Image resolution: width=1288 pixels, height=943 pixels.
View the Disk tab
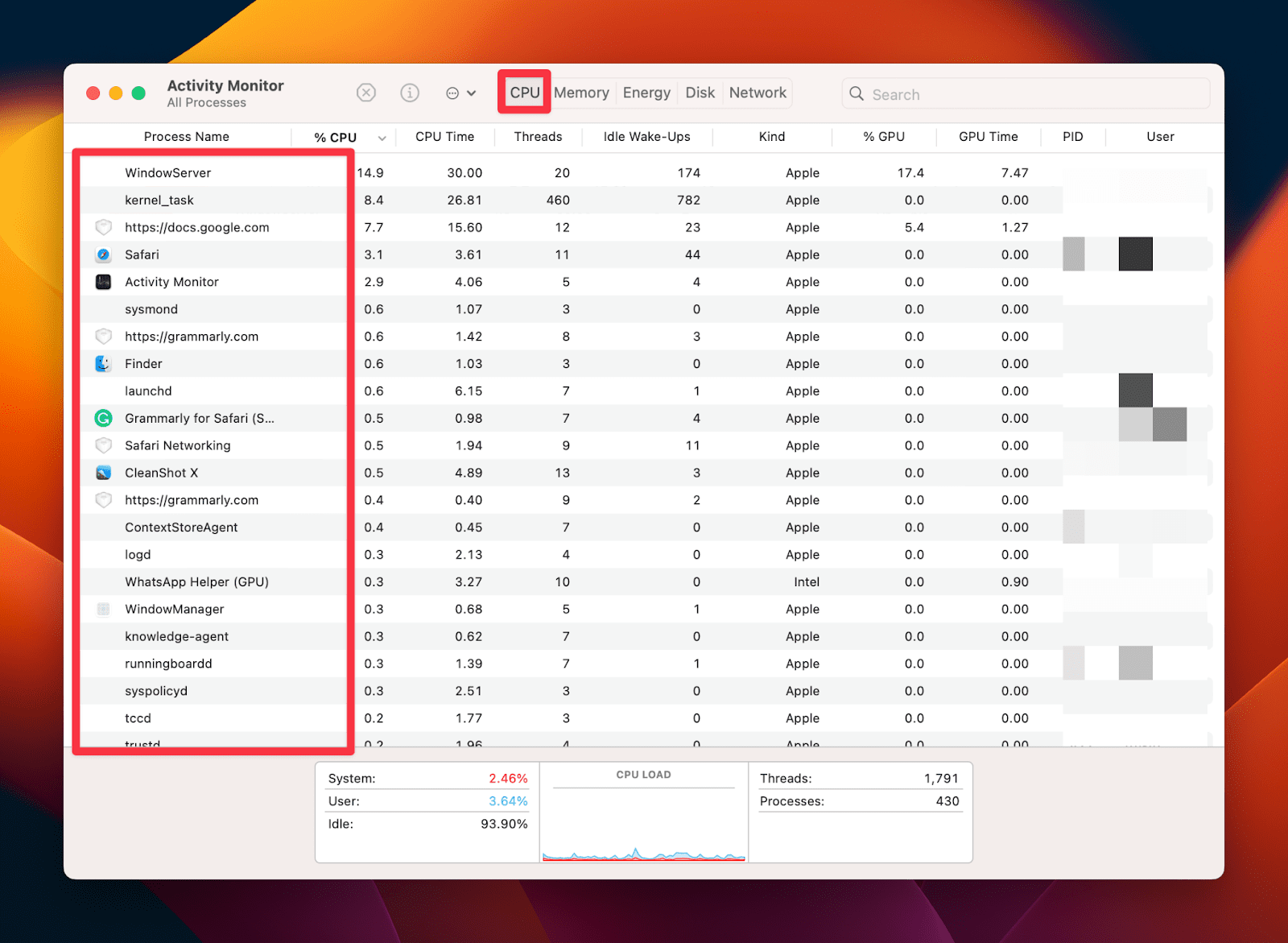pos(700,93)
